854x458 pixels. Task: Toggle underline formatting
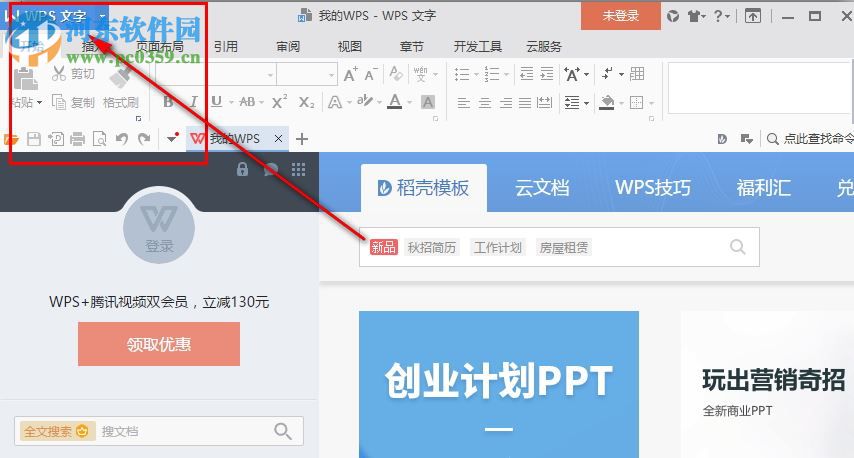coord(216,102)
